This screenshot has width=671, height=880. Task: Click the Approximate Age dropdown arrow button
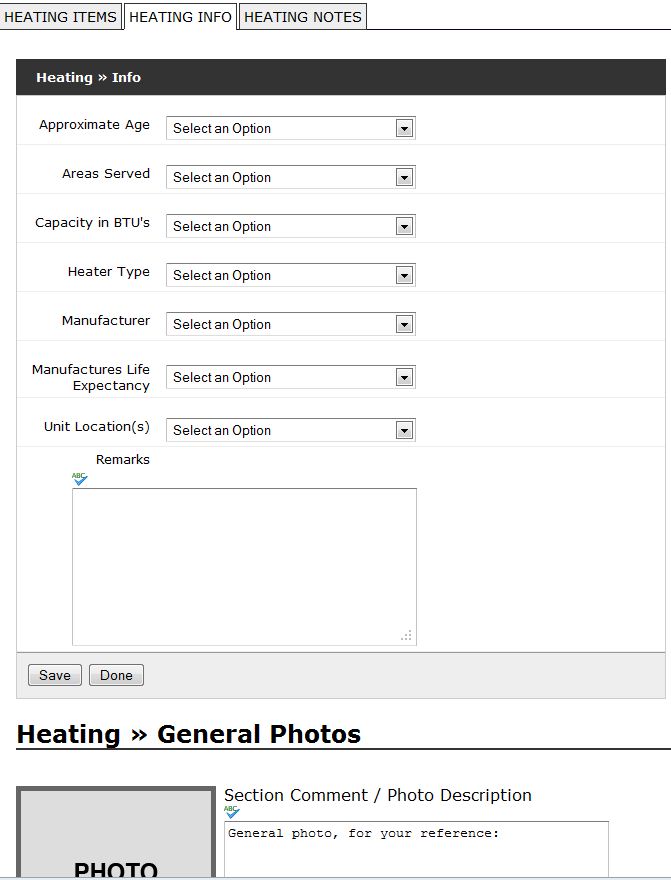(404, 129)
